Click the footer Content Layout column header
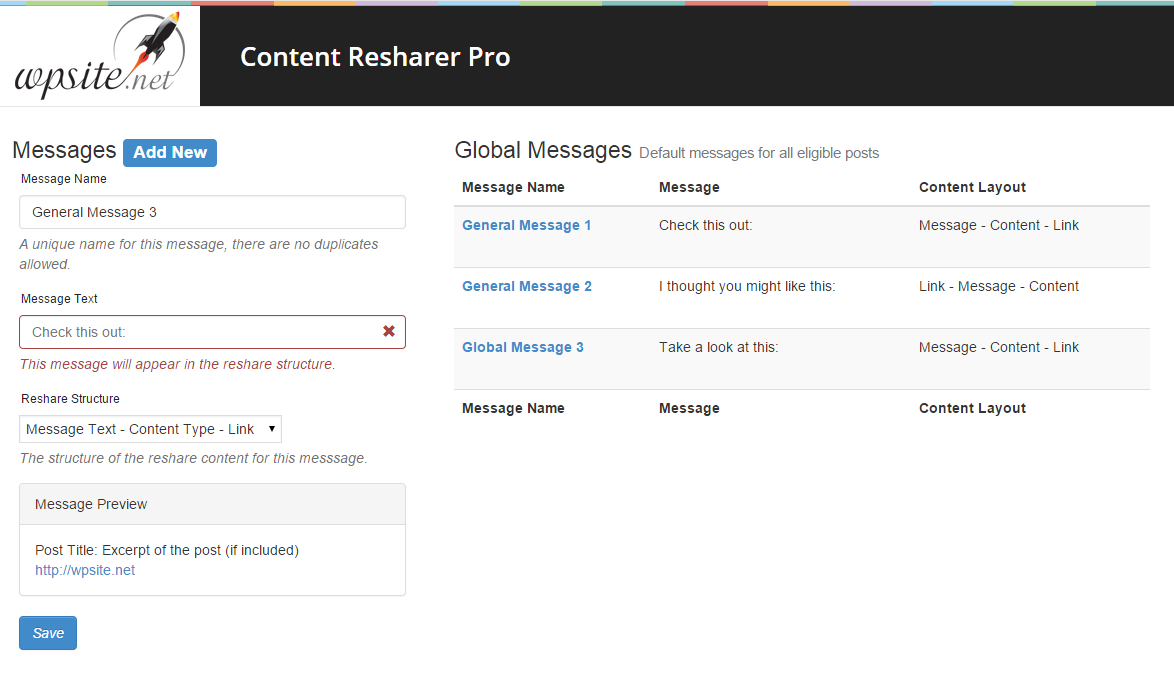1174x676 pixels. click(x=972, y=408)
